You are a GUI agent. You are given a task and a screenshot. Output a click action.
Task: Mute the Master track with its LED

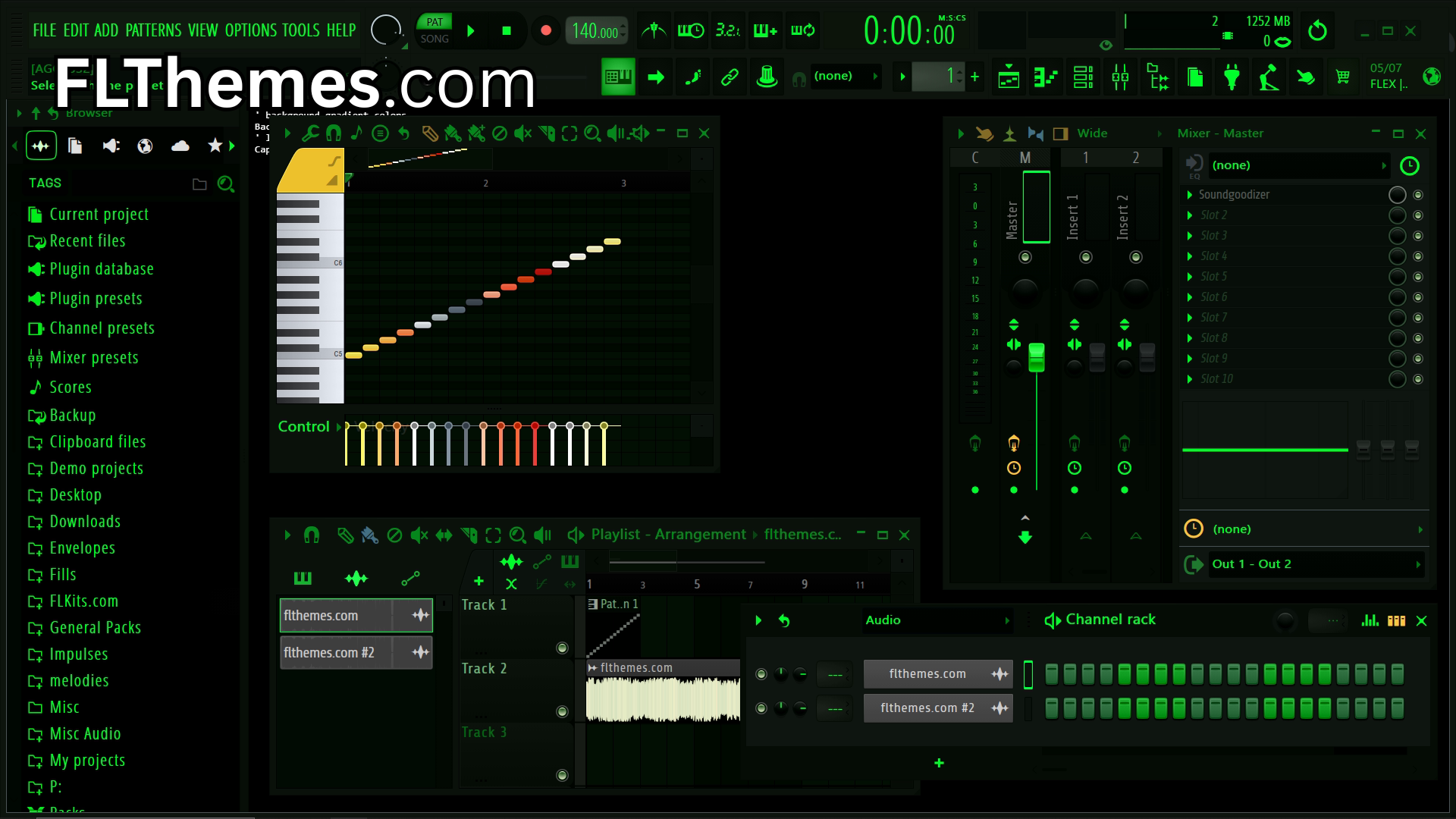click(1025, 258)
